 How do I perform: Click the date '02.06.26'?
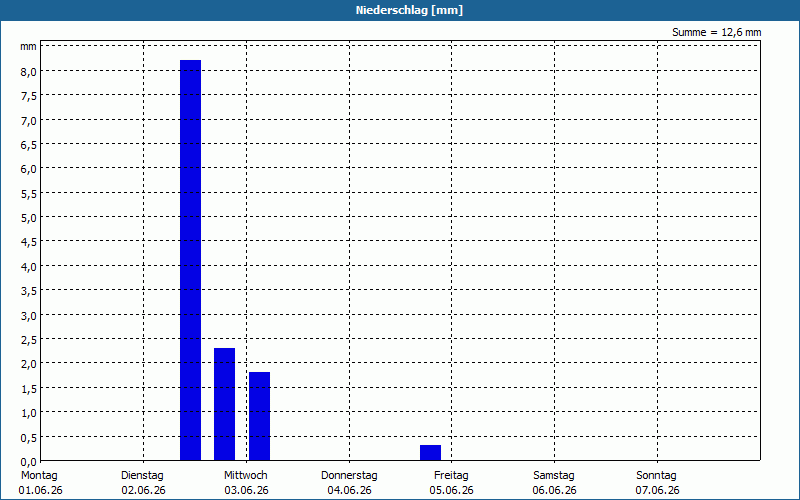143,490
